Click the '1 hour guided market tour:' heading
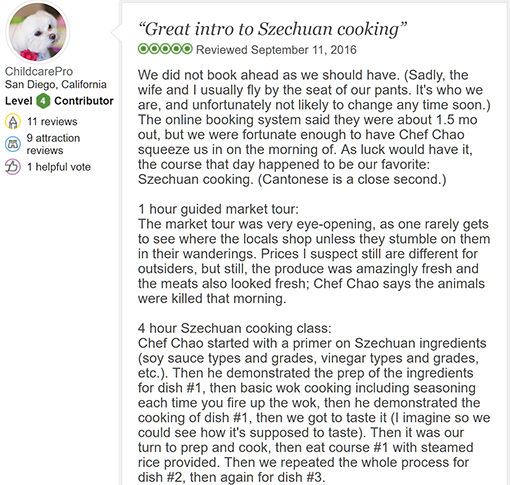 click(218, 209)
